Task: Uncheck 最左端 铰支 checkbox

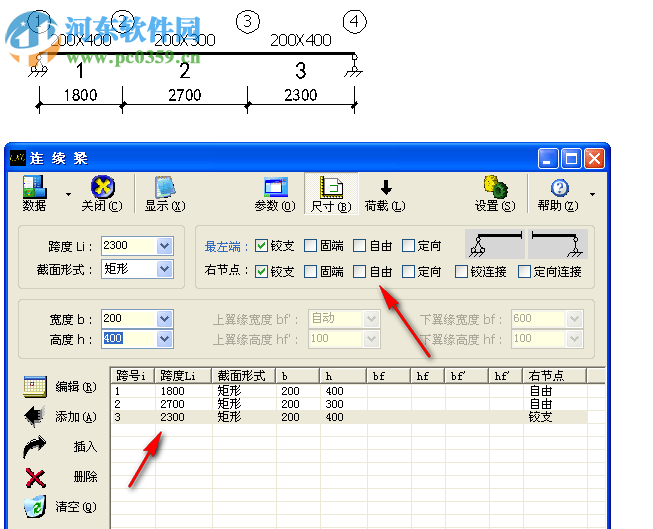Action: 262,246
